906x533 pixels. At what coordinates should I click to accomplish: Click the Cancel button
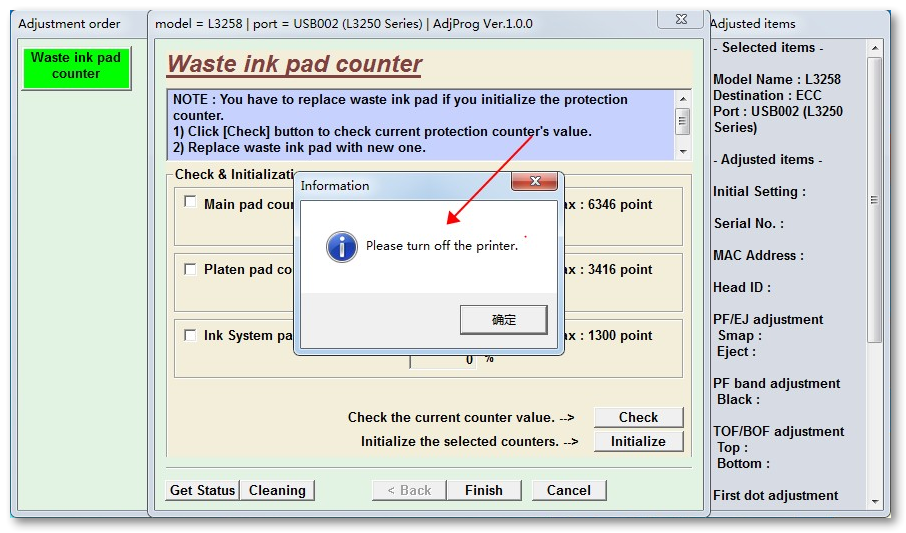569,490
